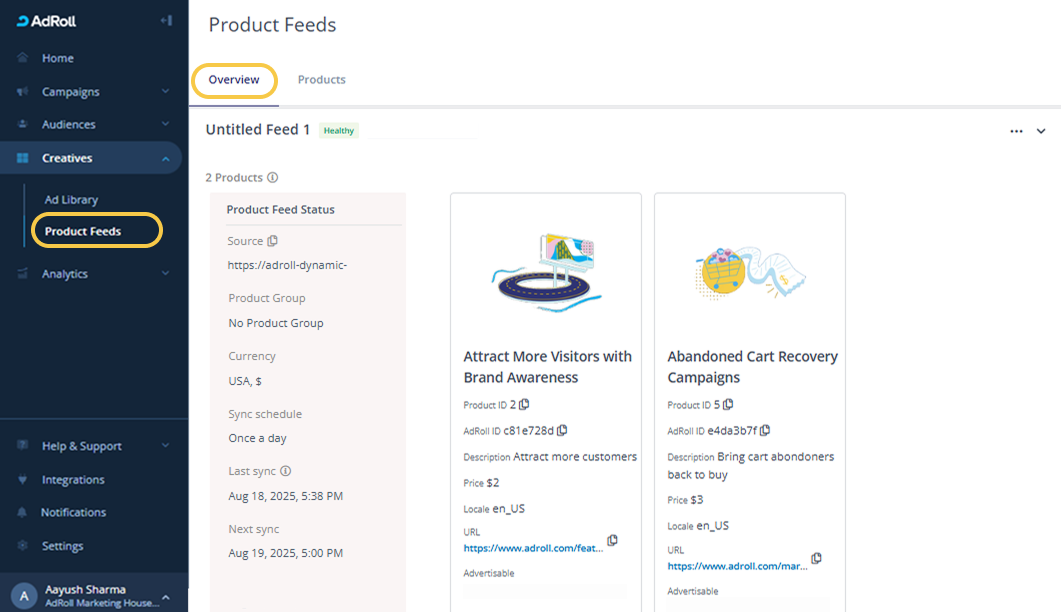Click the Brand Awareness product image
Viewport: 1061px width, 612px height.
(546, 268)
